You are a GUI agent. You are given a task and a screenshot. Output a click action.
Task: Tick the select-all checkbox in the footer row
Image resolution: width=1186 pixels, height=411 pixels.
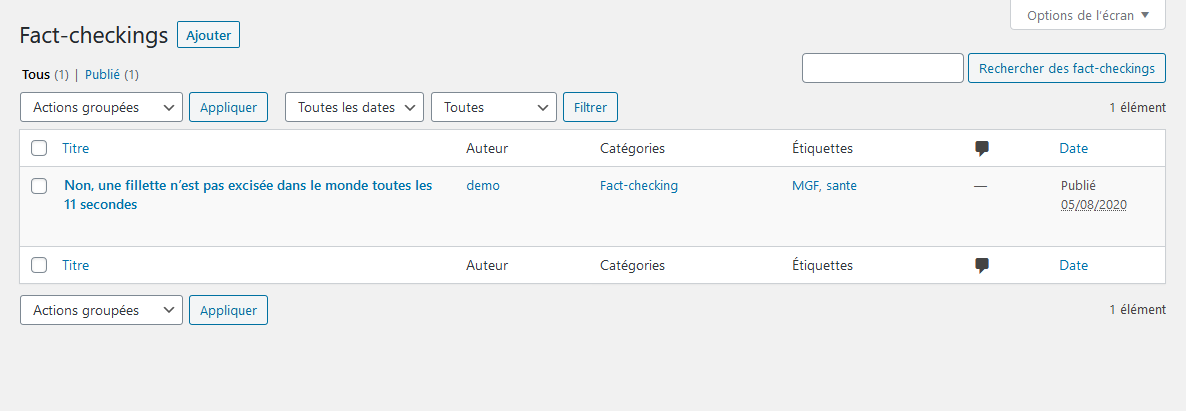coord(39,265)
